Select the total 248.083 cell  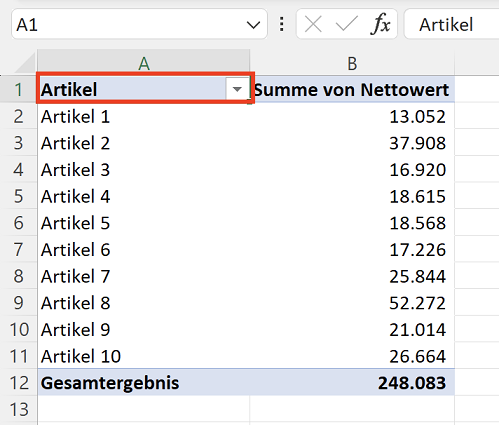(x=352, y=382)
